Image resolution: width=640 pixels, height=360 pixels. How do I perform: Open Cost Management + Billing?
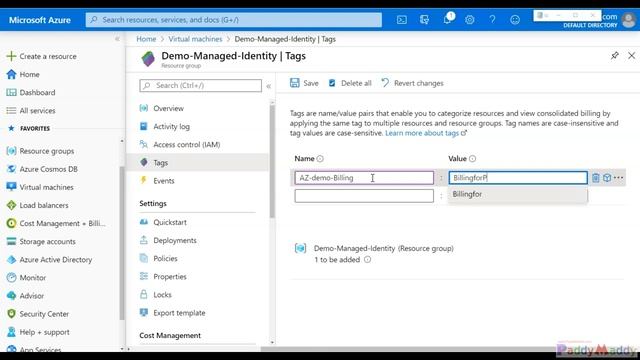point(56,223)
